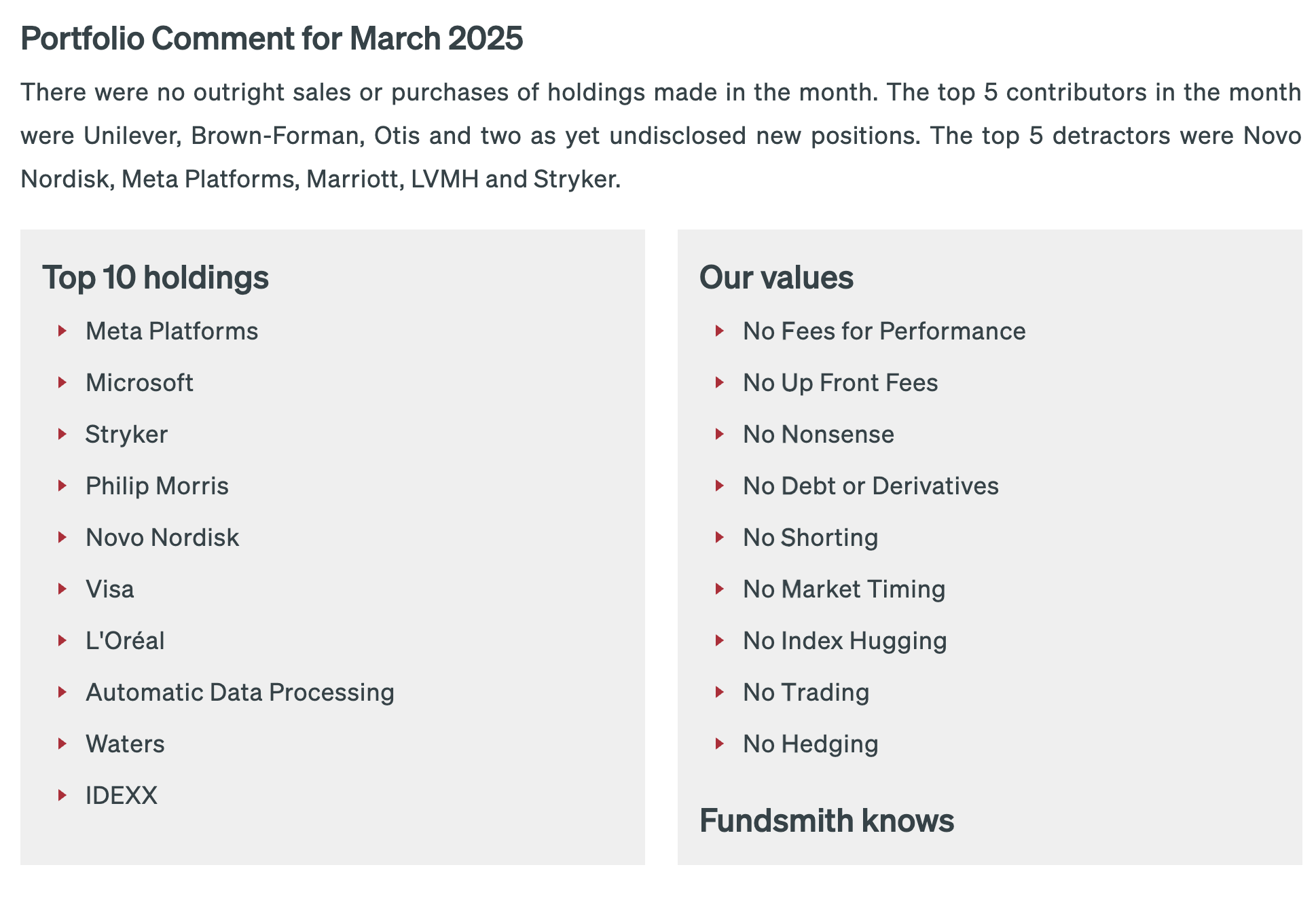Screen dimensions: 1316x899
Task: Click the arrow beside No Fees for Performance
Action: pos(720,331)
